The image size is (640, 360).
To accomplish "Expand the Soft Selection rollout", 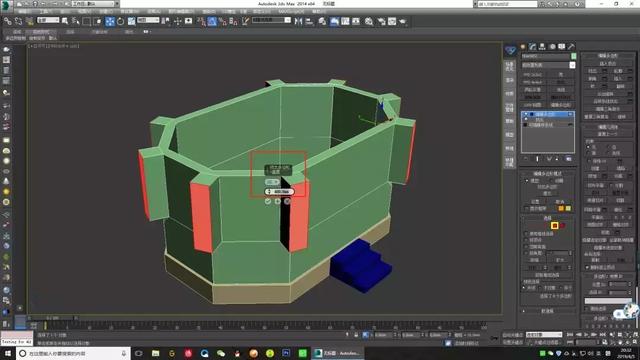I will tap(547, 311).
